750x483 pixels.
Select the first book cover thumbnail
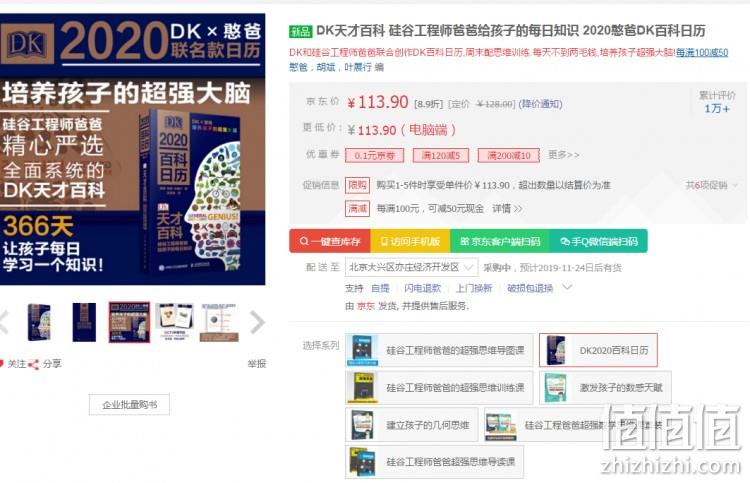tap(40, 322)
